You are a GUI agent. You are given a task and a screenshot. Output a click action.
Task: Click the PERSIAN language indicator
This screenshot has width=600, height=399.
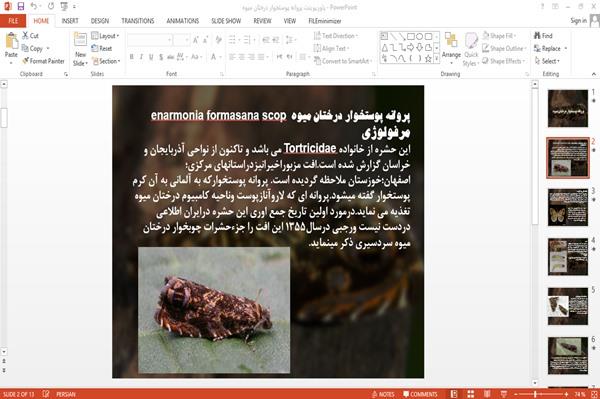pyautogui.click(x=66, y=394)
